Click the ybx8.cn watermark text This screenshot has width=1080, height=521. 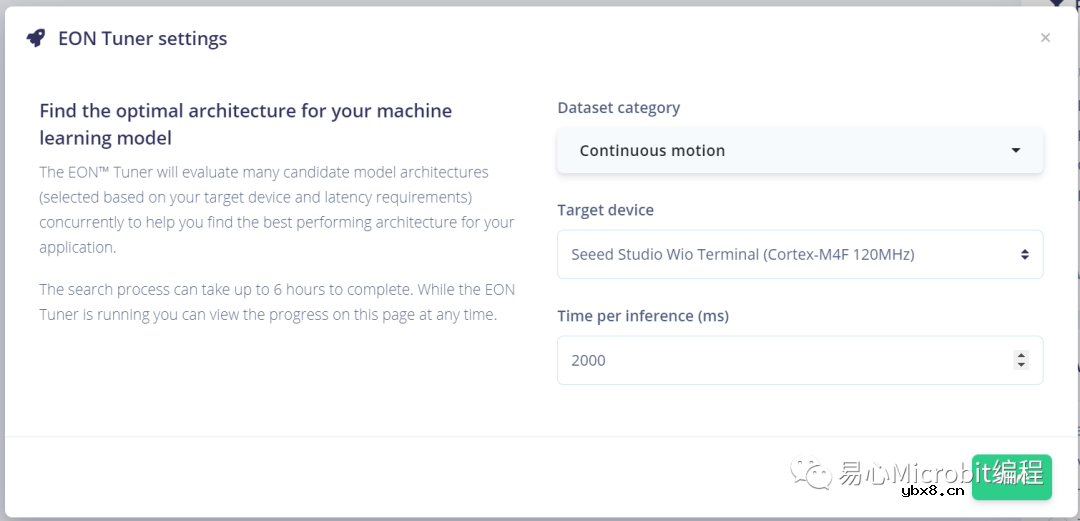[x=932, y=491]
